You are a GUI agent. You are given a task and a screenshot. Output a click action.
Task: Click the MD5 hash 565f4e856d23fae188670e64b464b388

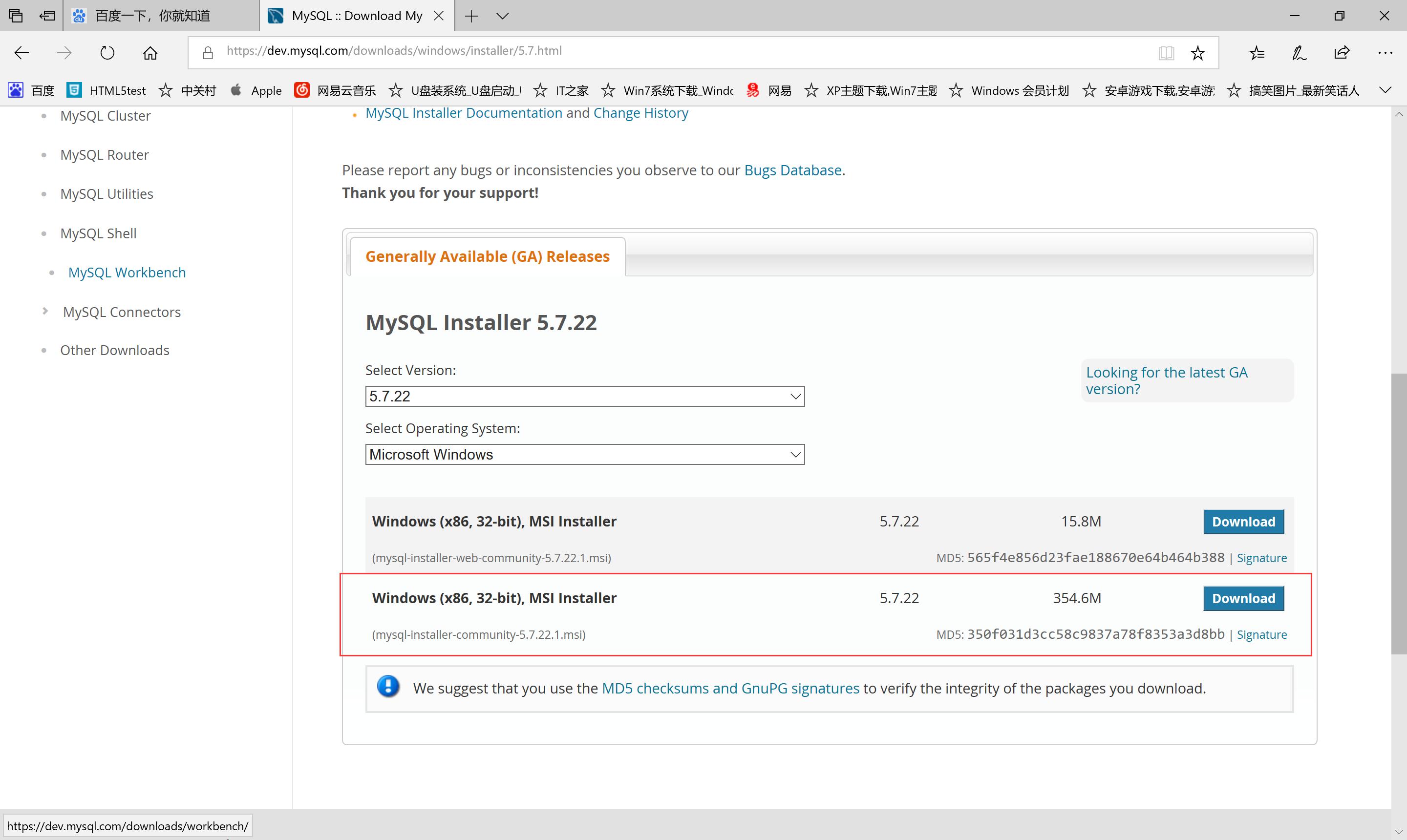point(1096,558)
